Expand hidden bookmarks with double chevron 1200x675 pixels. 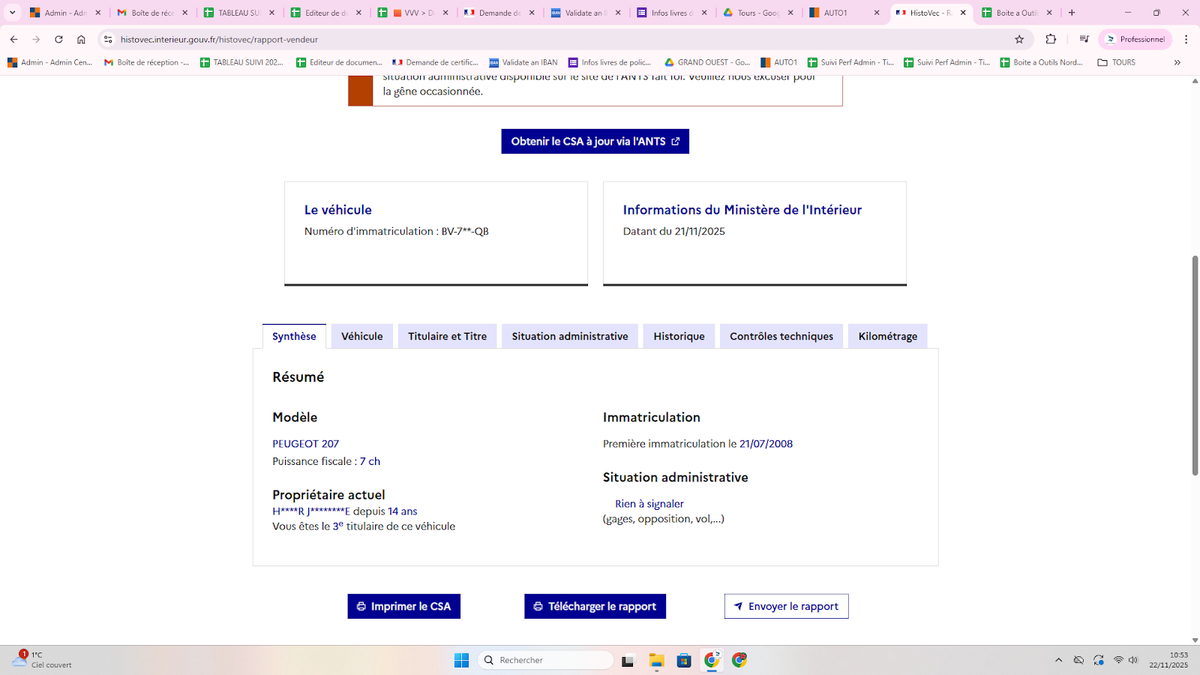pos(1177,62)
